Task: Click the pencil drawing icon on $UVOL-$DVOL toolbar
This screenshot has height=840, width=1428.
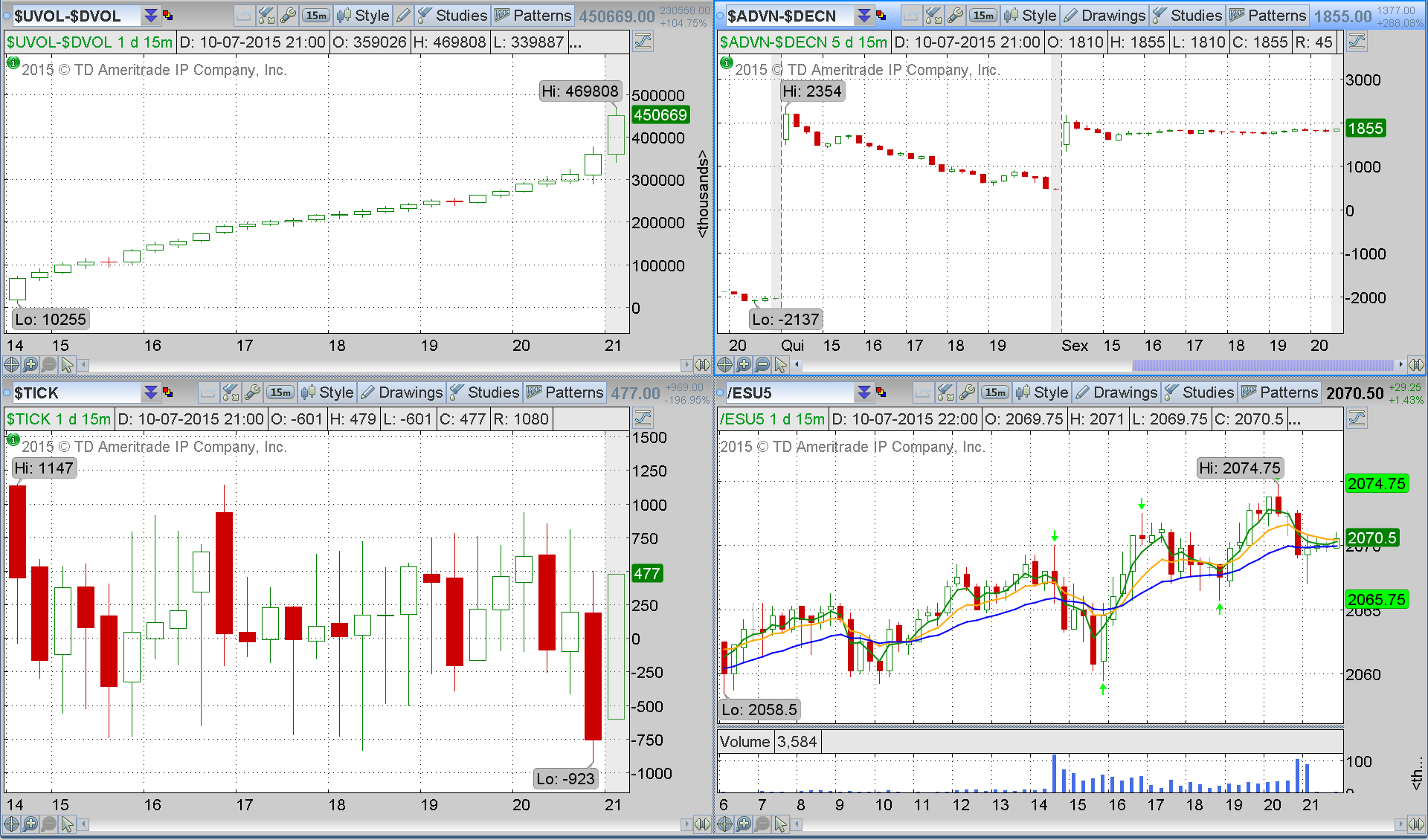Action: click(403, 16)
